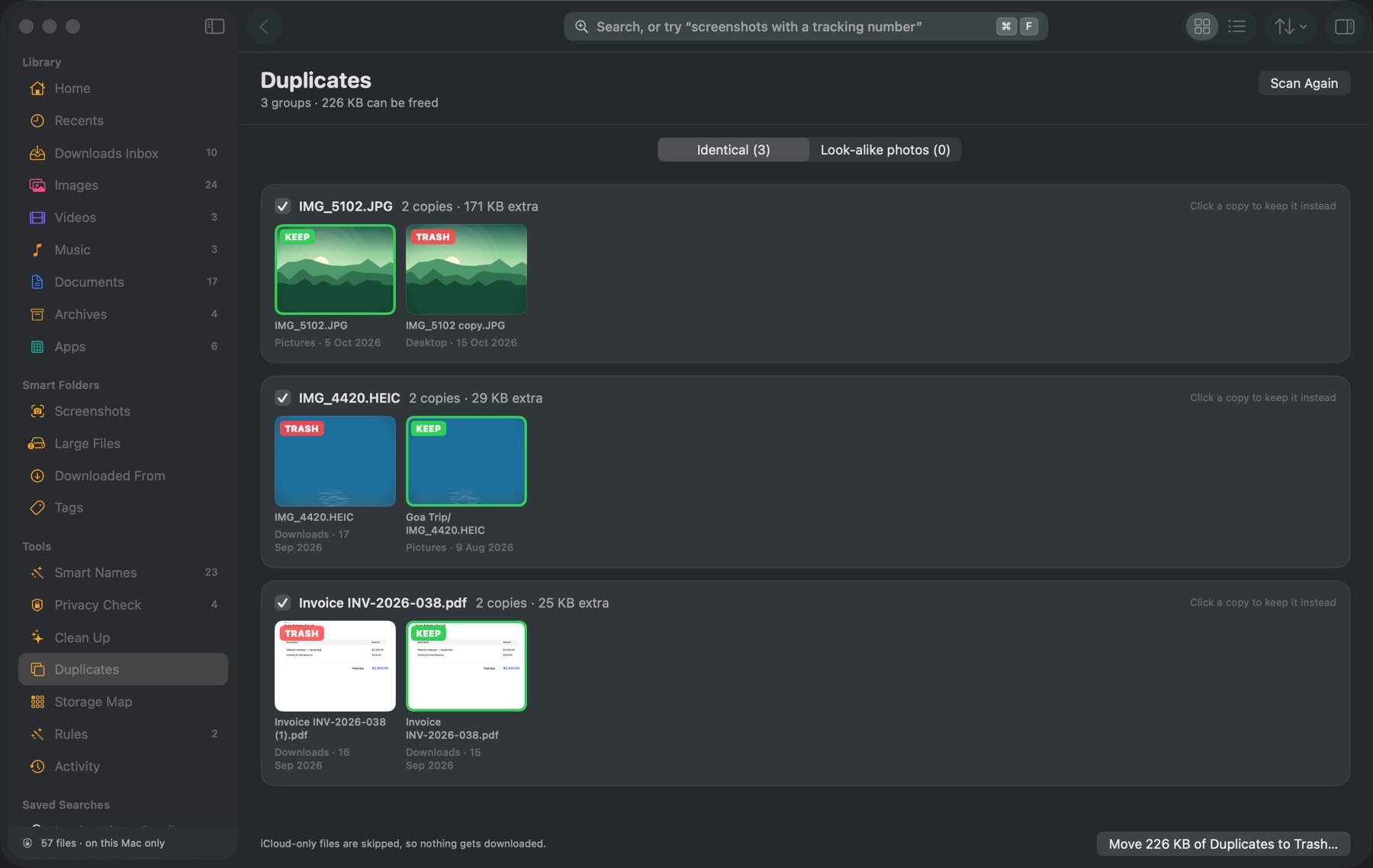Open the sort order dropdown
This screenshot has height=868, width=1373.
[1291, 27]
